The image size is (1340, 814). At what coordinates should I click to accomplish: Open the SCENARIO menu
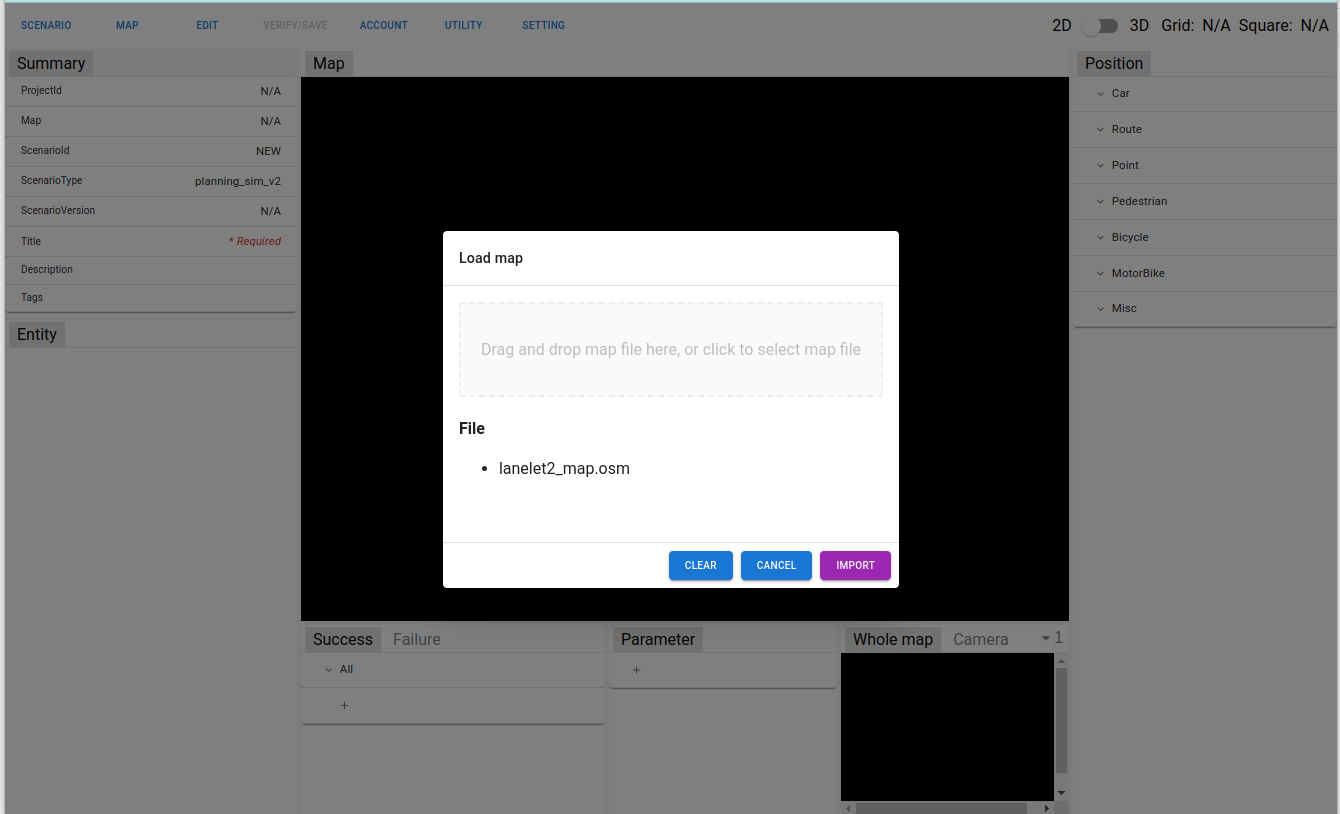pyautogui.click(x=46, y=25)
